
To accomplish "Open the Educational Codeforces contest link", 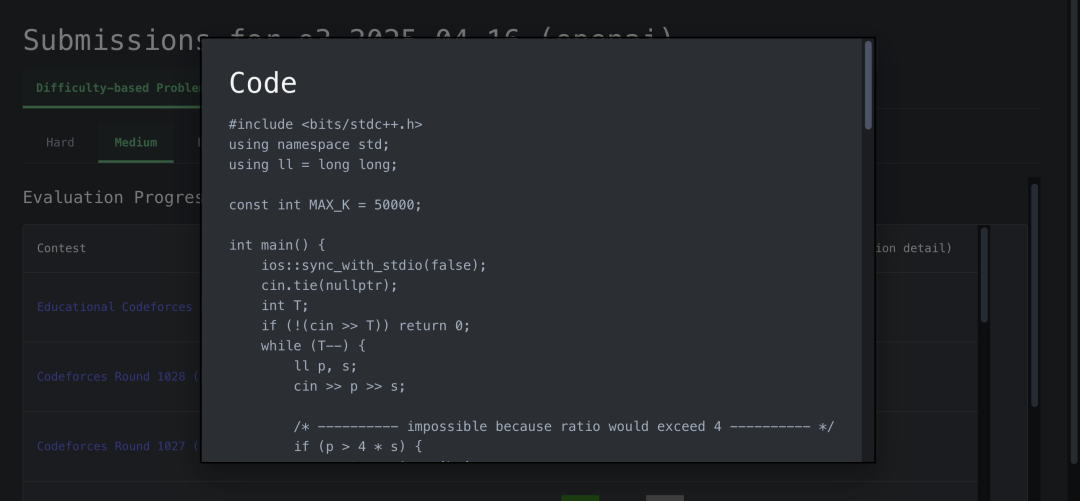I will coord(114,307).
